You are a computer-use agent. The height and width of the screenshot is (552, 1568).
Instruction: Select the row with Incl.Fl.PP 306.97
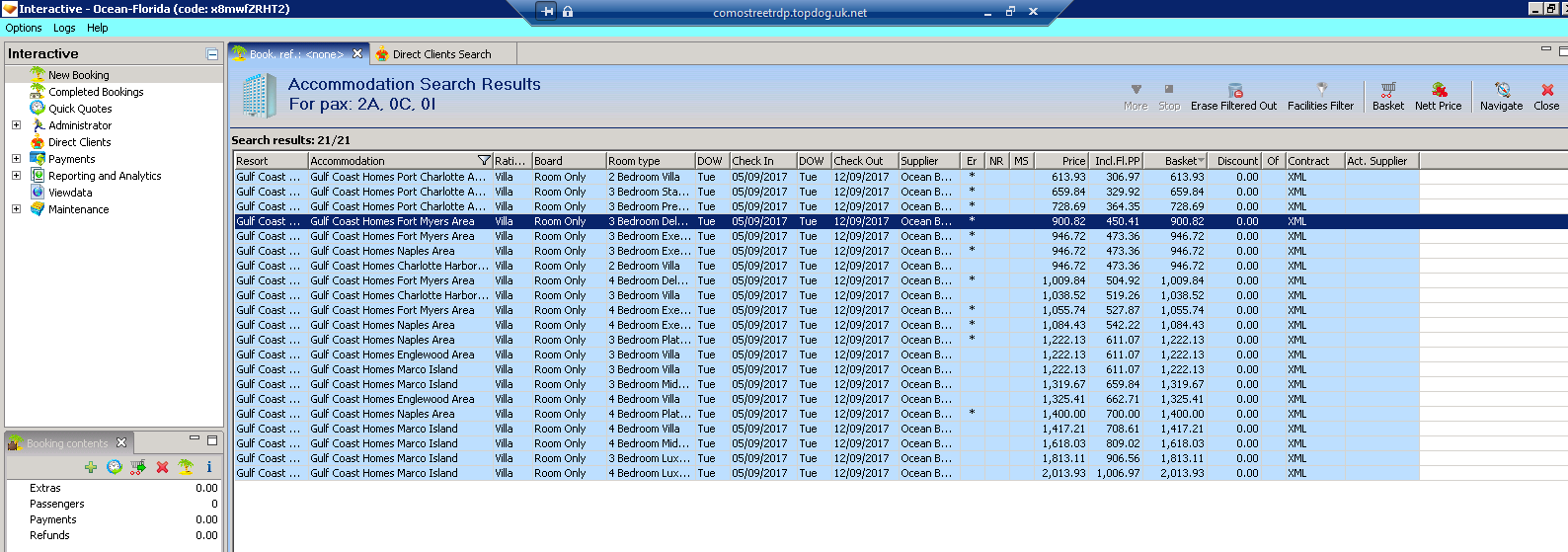(825, 177)
